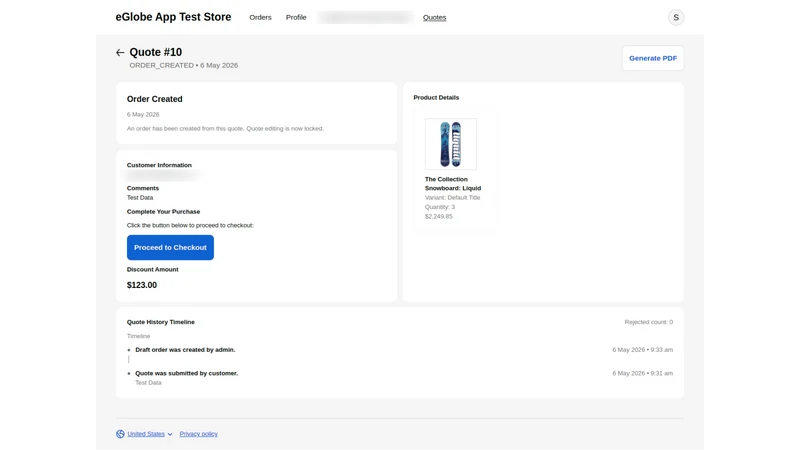Open the Orders menu item
The height and width of the screenshot is (450, 800).
click(260, 17)
